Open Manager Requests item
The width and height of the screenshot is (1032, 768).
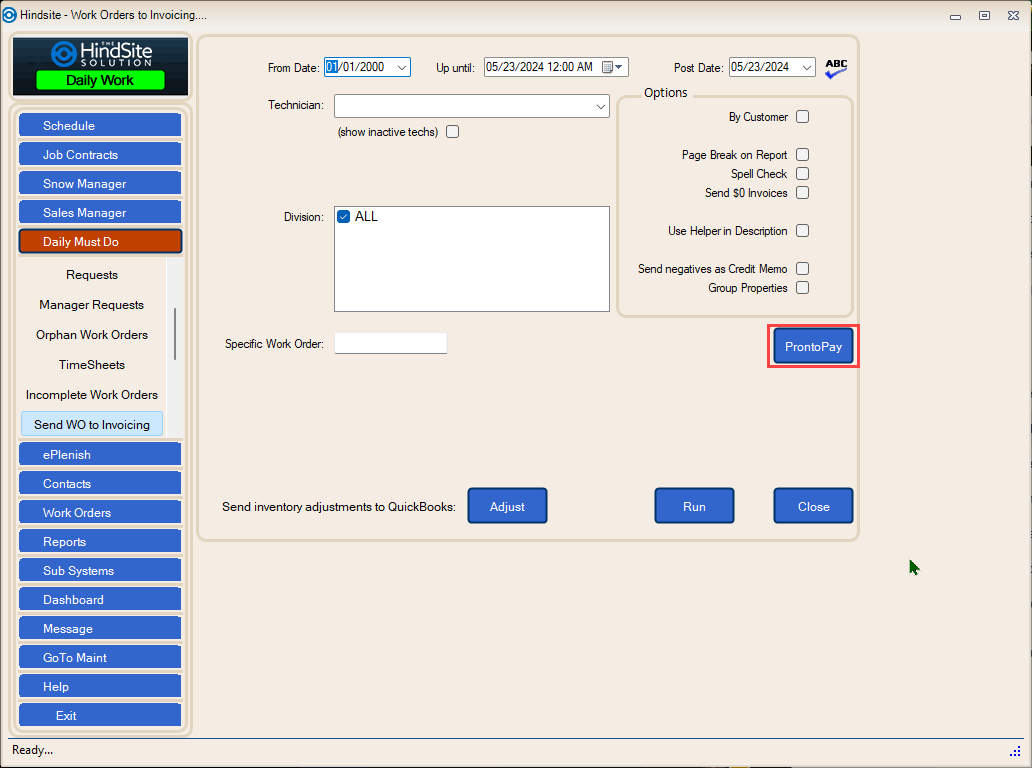click(92, 305)
